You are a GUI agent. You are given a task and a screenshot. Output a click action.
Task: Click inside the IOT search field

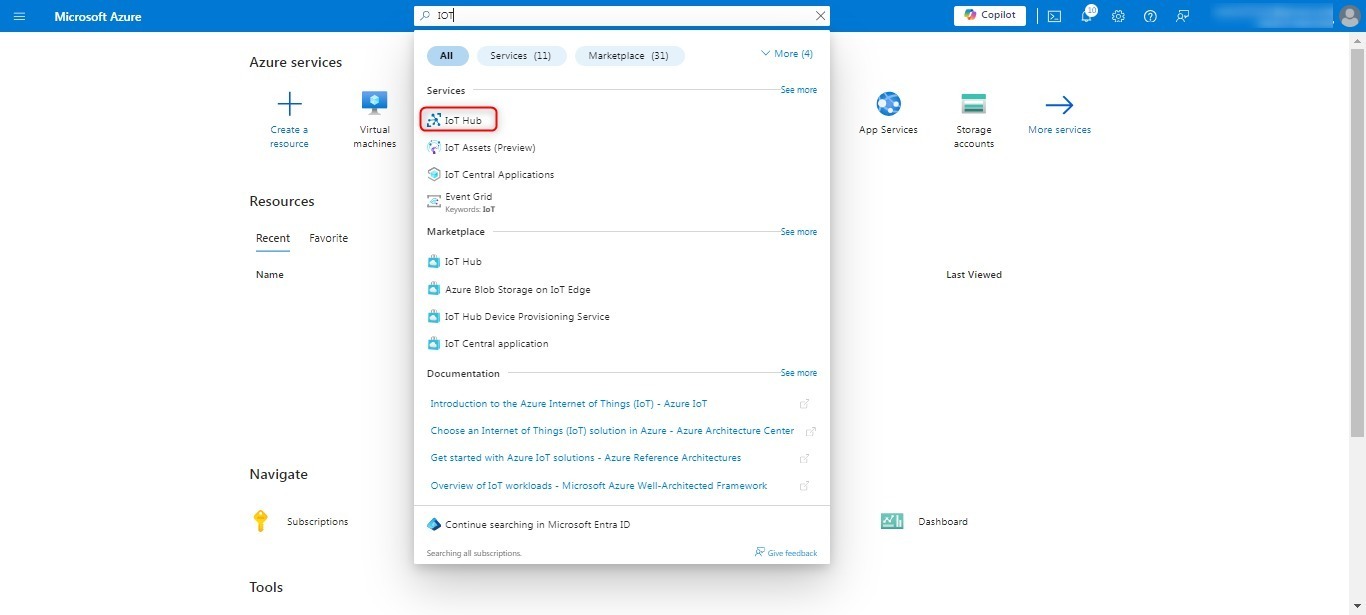(x=620, y=16)
